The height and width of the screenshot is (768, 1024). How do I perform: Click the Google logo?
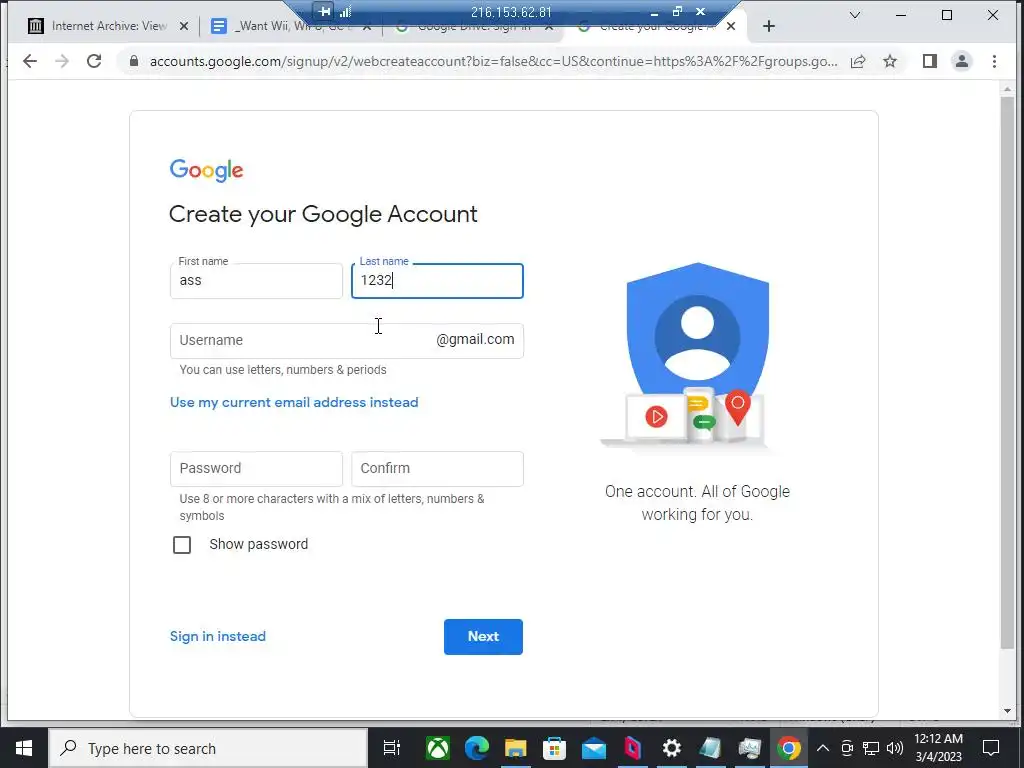(x=206, y=170)
